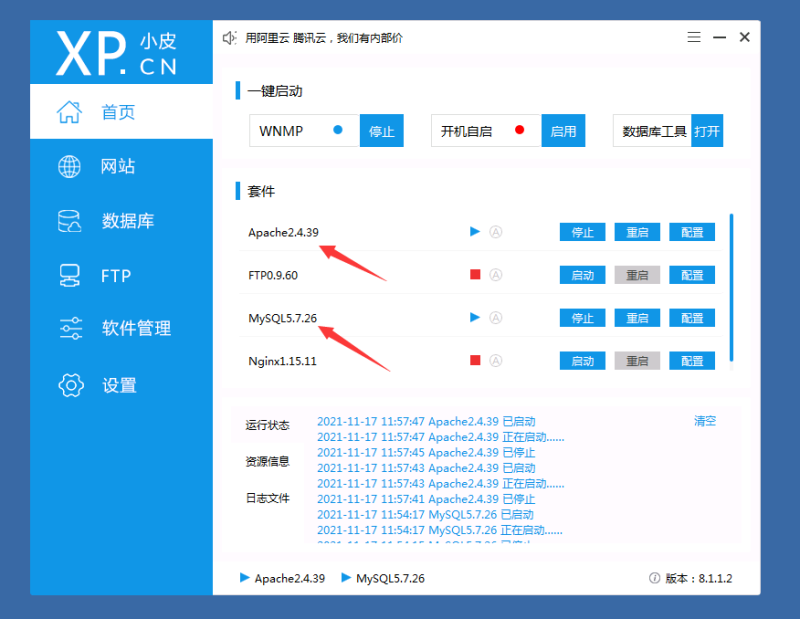Close the phpStudy window
Image resolution: width=800 pixels, height=619 pixels.
tap(744, 37)
